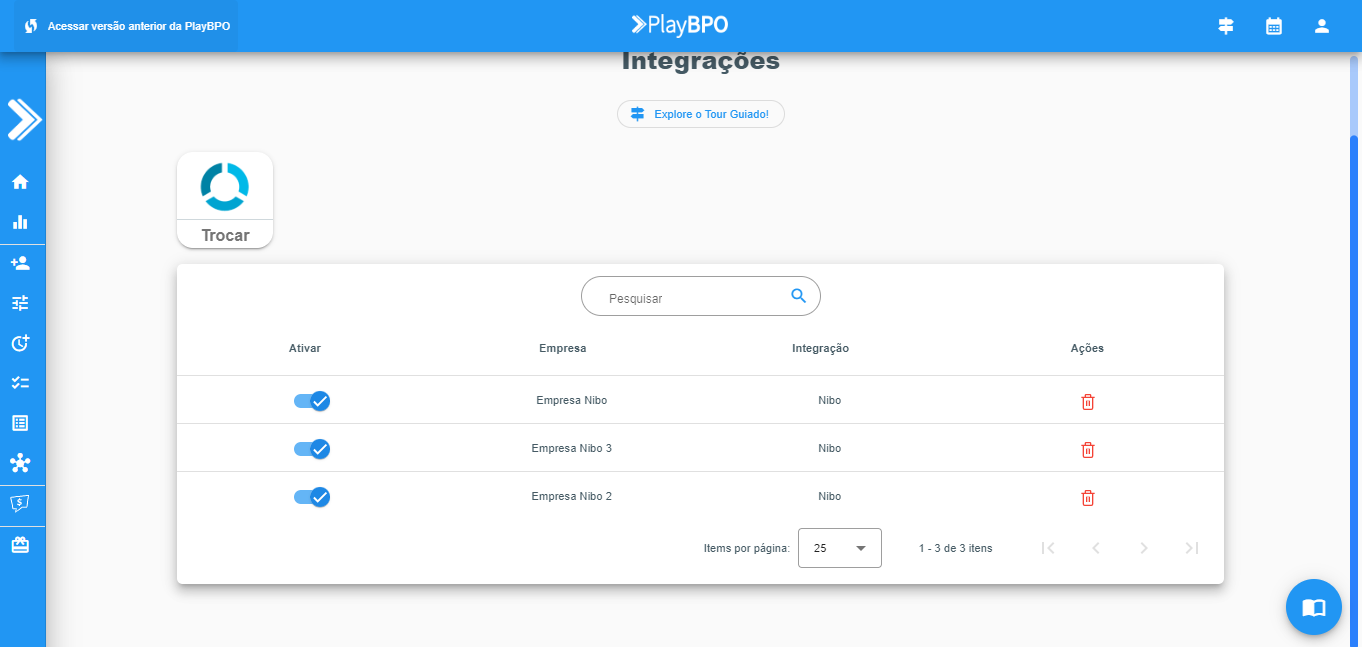Click the Trocar button
1362x647 pixels.
click(x=225, y=235)
